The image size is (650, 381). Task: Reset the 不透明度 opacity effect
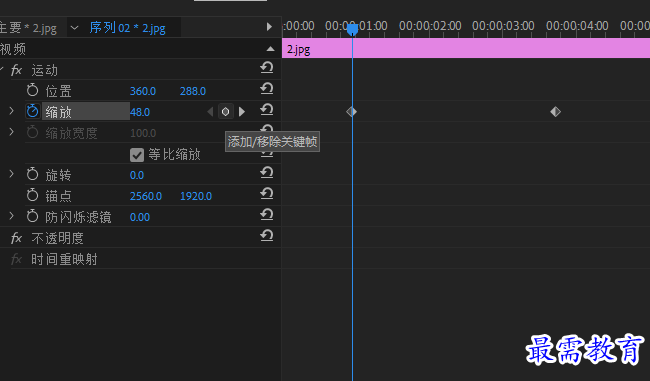click(x=267, y=236)
